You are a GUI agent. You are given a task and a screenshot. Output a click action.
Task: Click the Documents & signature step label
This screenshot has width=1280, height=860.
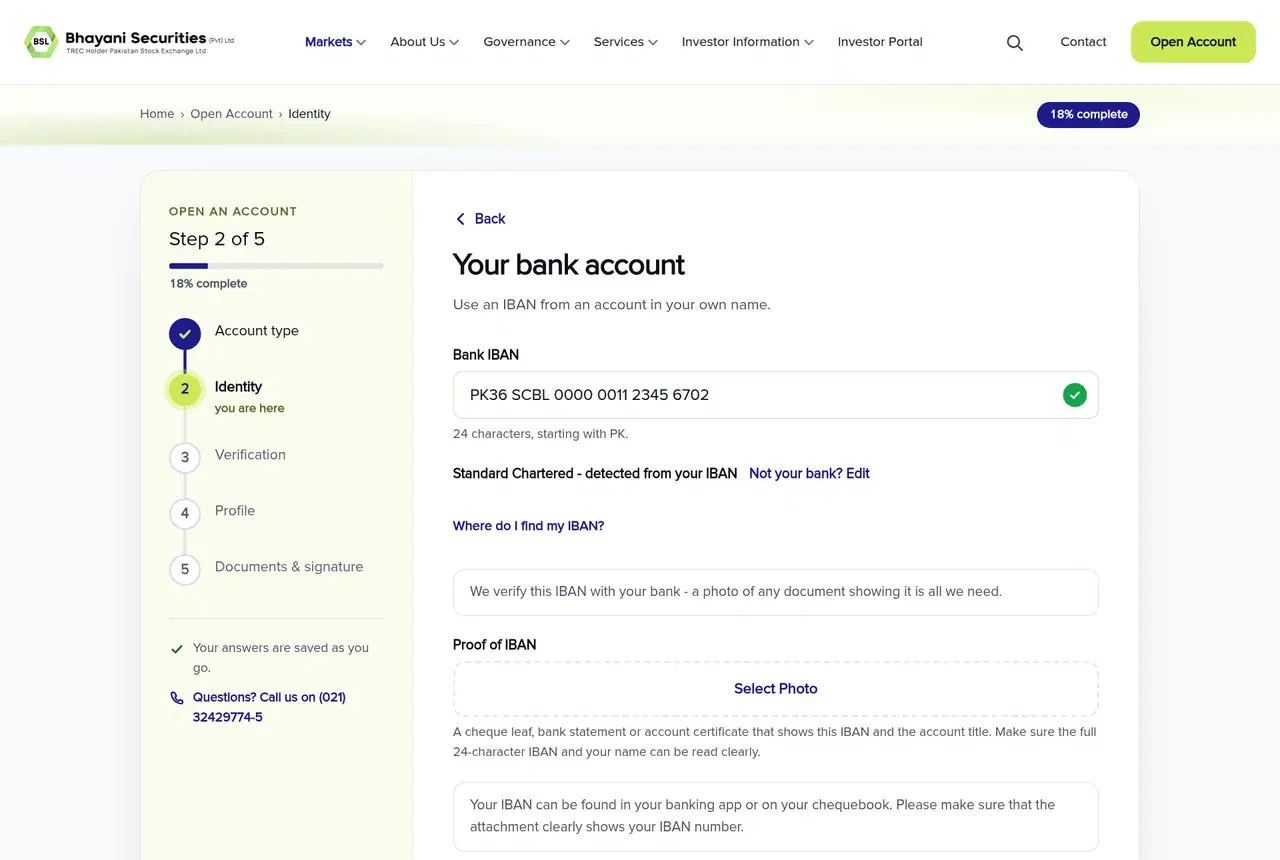289,567
